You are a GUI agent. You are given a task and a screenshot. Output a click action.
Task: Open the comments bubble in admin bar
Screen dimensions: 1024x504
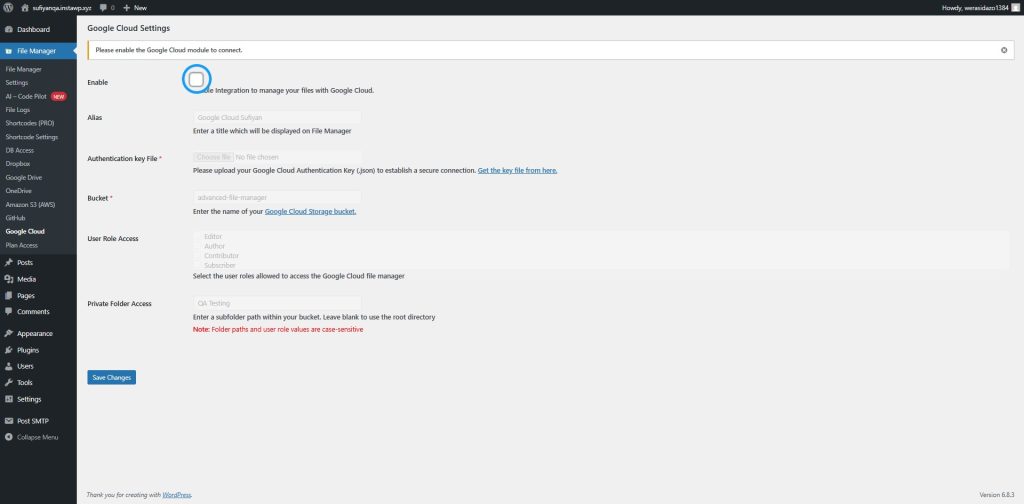point(103,7)
